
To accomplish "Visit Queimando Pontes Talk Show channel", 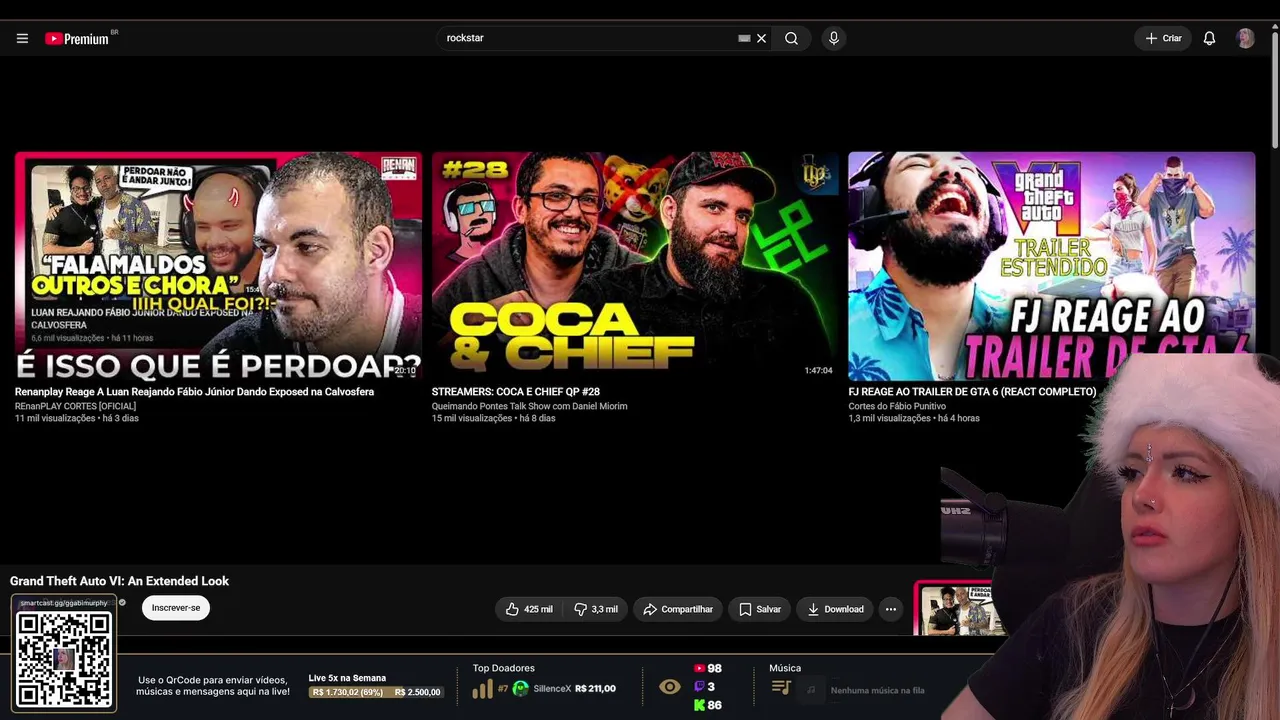I will point(529,406).
